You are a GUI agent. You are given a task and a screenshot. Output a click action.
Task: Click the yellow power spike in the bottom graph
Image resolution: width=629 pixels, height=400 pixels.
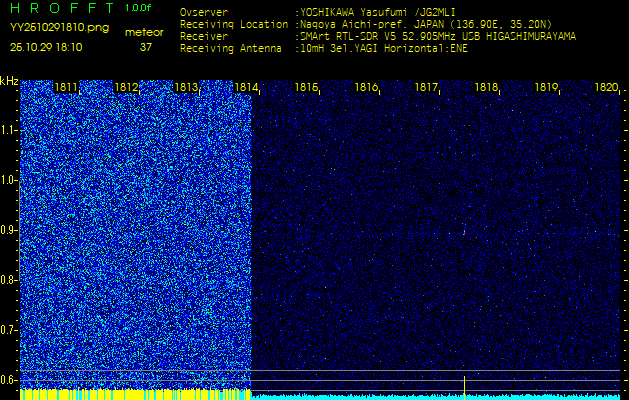point(465,387)
